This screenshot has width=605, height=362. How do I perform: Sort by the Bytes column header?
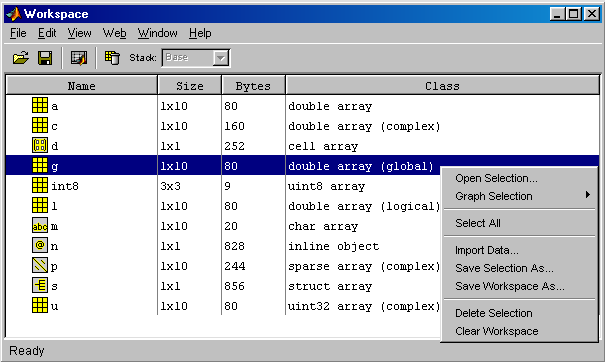coord(253,85)
